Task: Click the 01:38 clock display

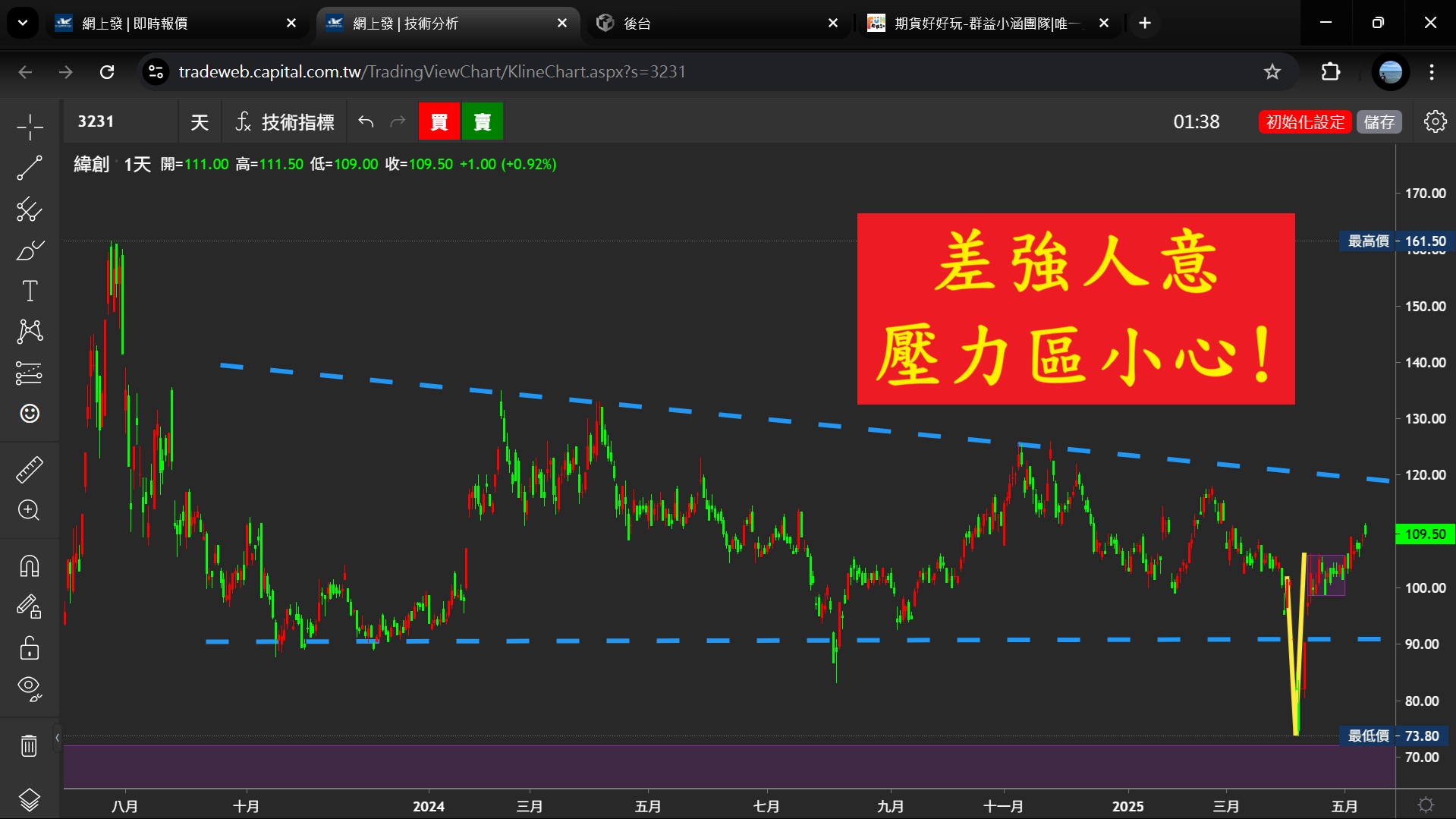Action: pyautogui.click(x=1197, y=121)
